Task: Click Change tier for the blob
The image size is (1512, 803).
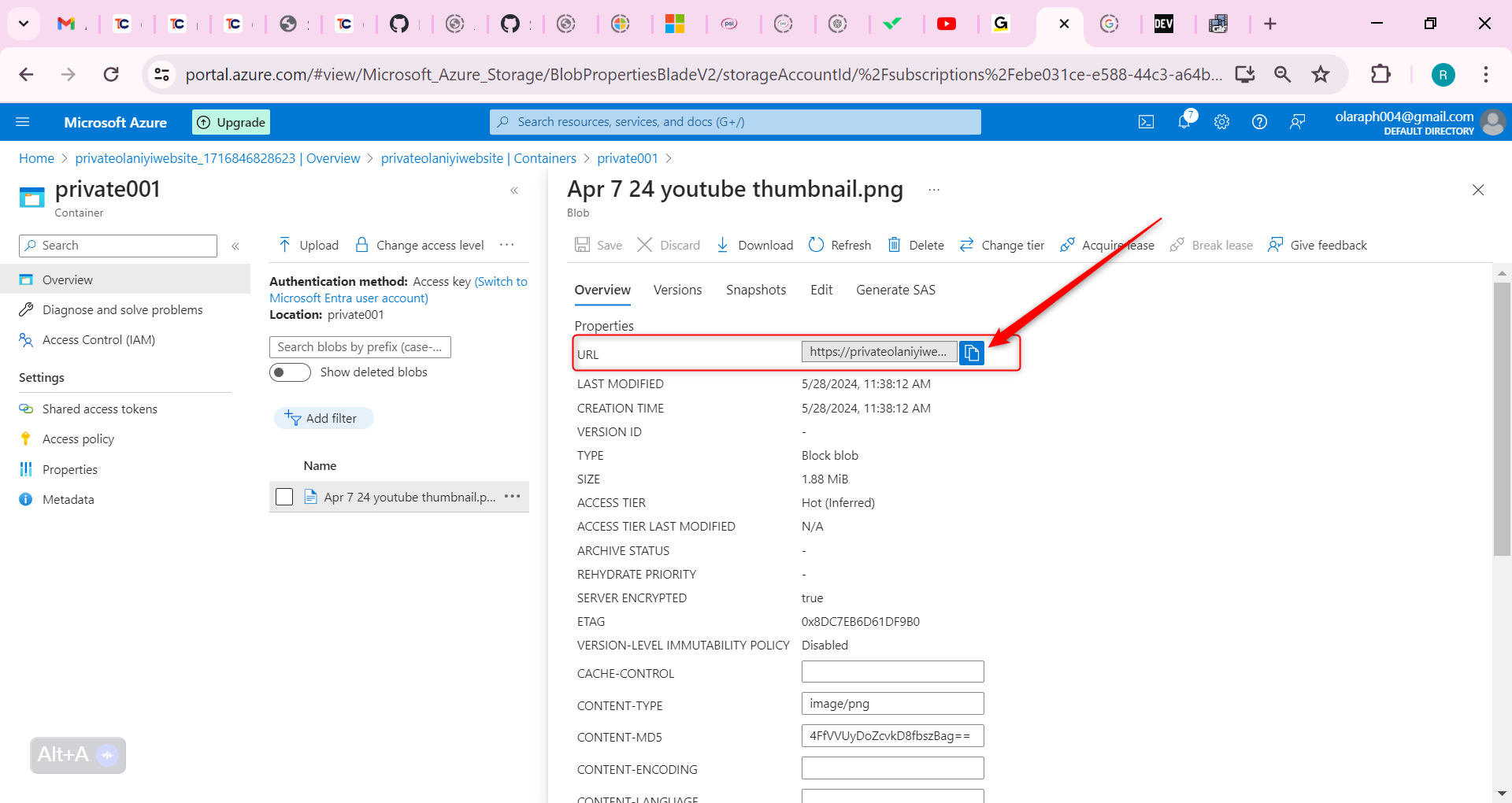Action: pos(1002,245)
